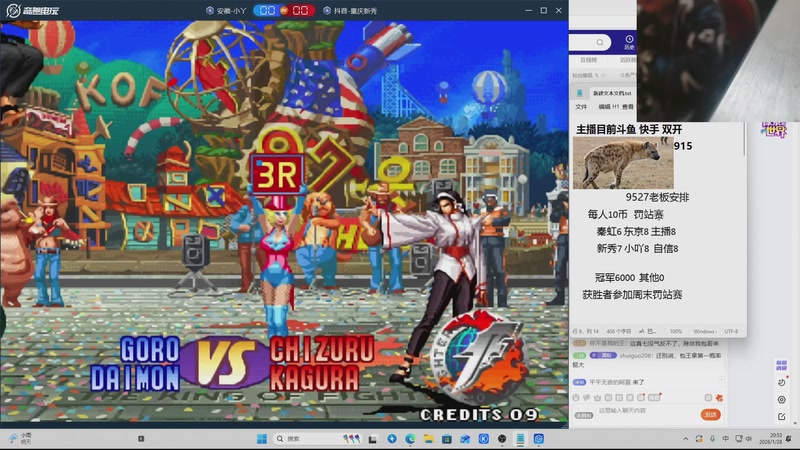Click the 获胜者参加周末罚站赛 line
The width and height of the screenshot is (800, 450).
(632, 294)
